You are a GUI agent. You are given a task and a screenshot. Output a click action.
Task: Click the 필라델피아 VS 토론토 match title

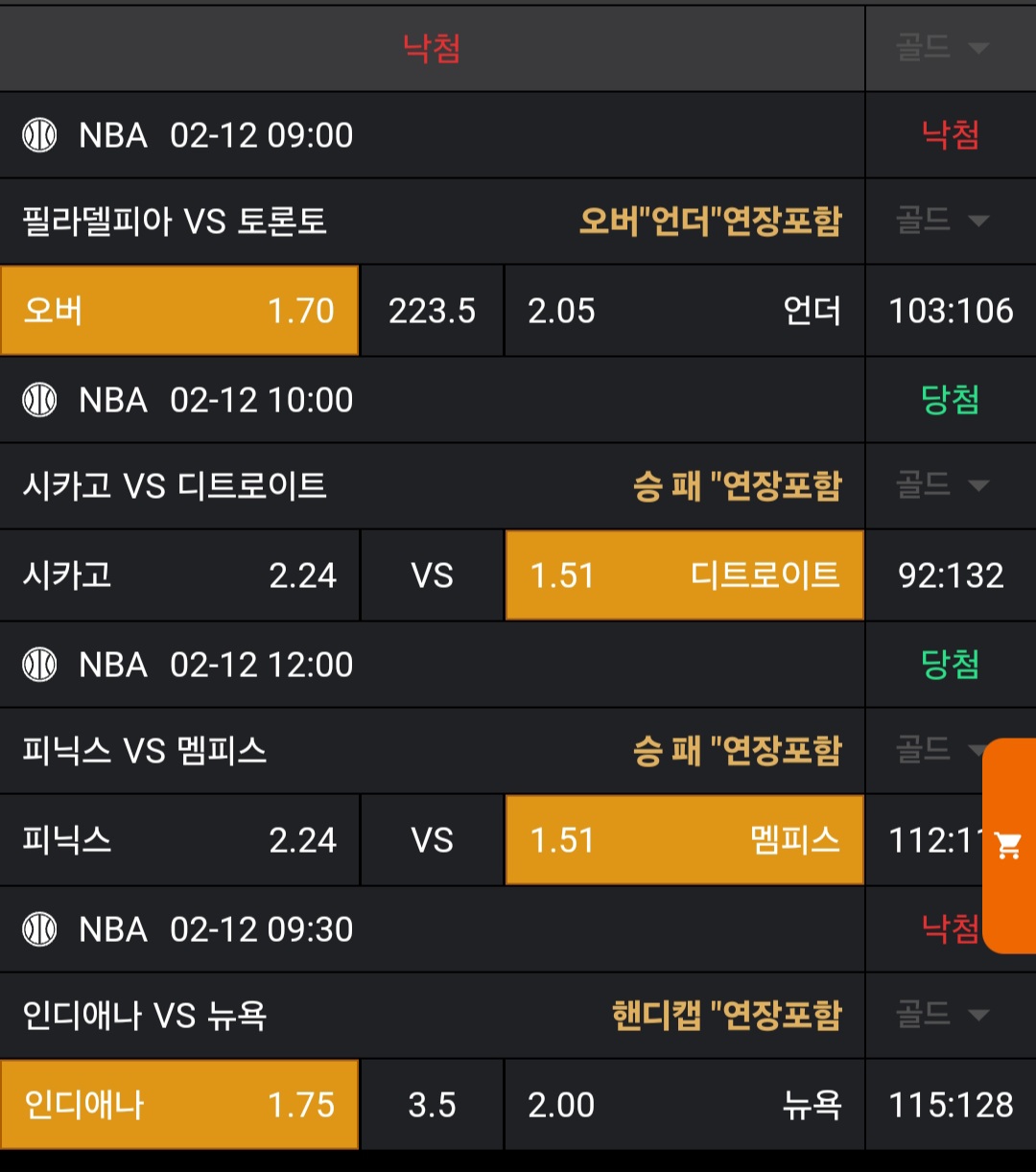point(175,222)
